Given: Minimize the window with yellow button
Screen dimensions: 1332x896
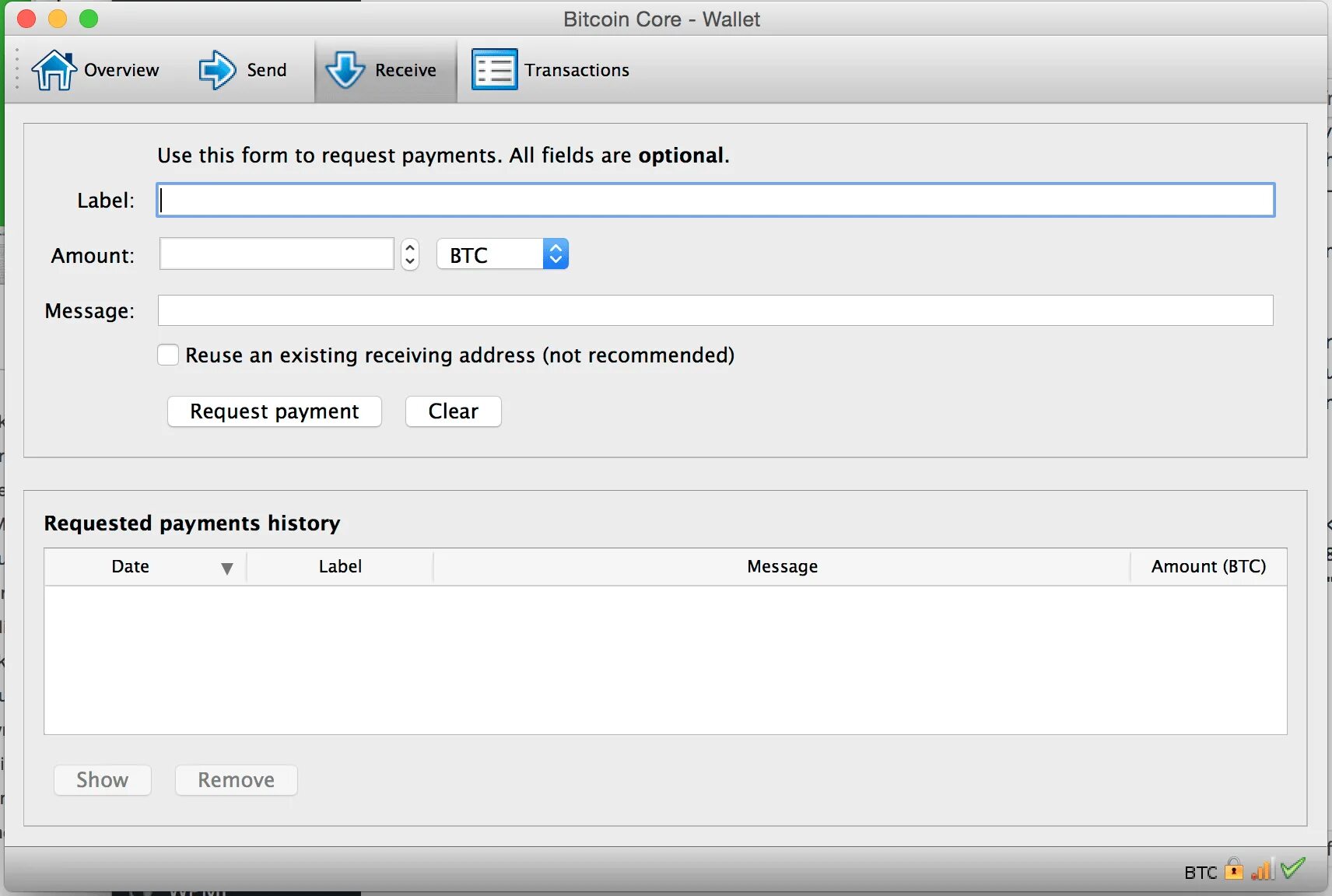Looking at the screenshot, I should pyautogui.click(x=58, y=19).
